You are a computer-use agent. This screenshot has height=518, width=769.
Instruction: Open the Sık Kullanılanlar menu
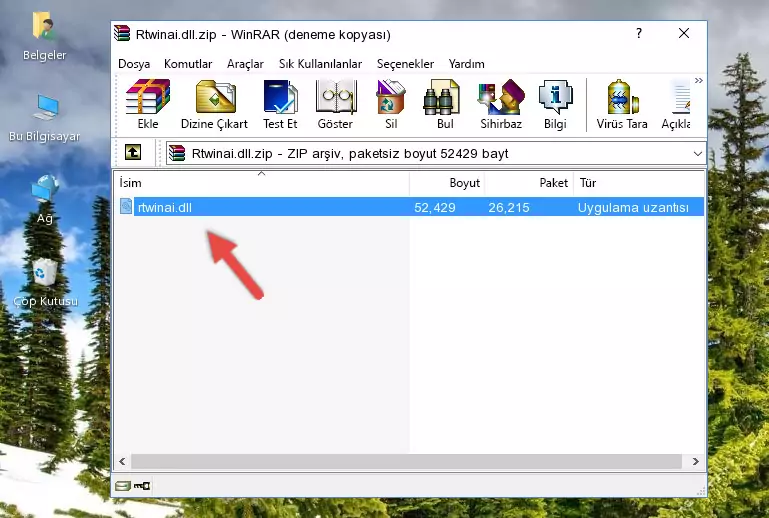pyautogui.click(x=320, y=64)
